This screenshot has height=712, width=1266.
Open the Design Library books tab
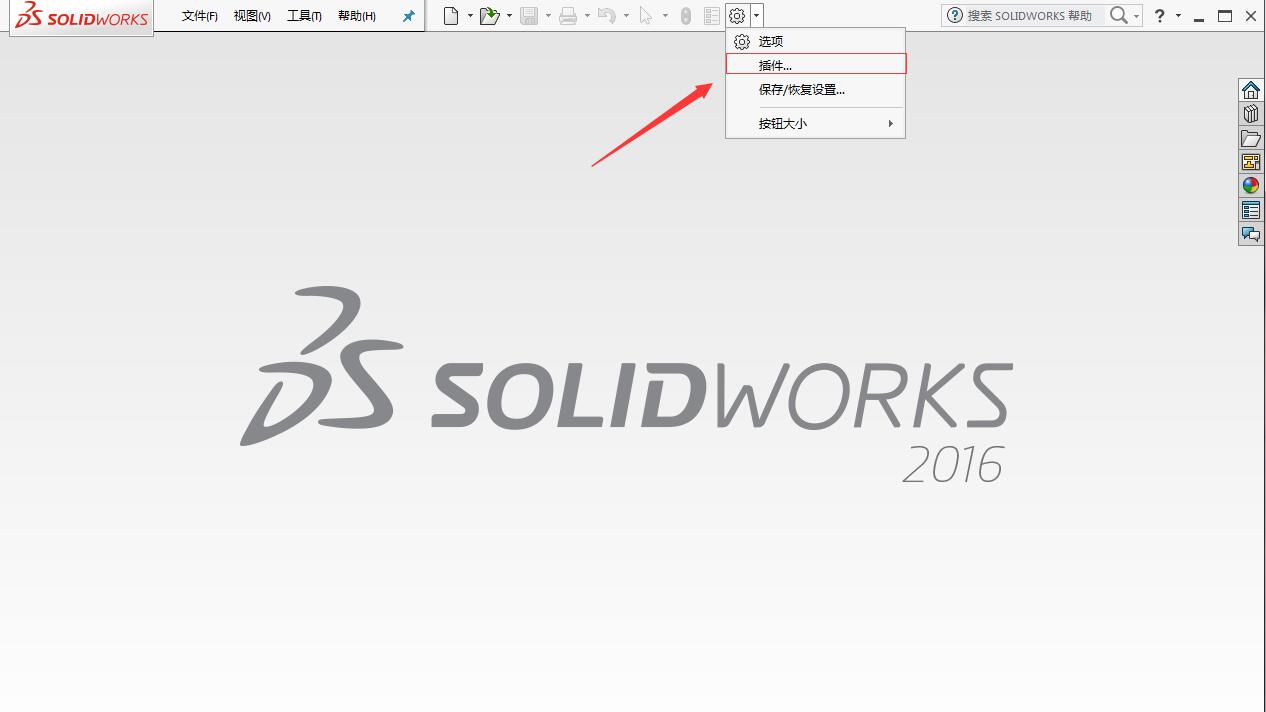(x=1251, y=114)
